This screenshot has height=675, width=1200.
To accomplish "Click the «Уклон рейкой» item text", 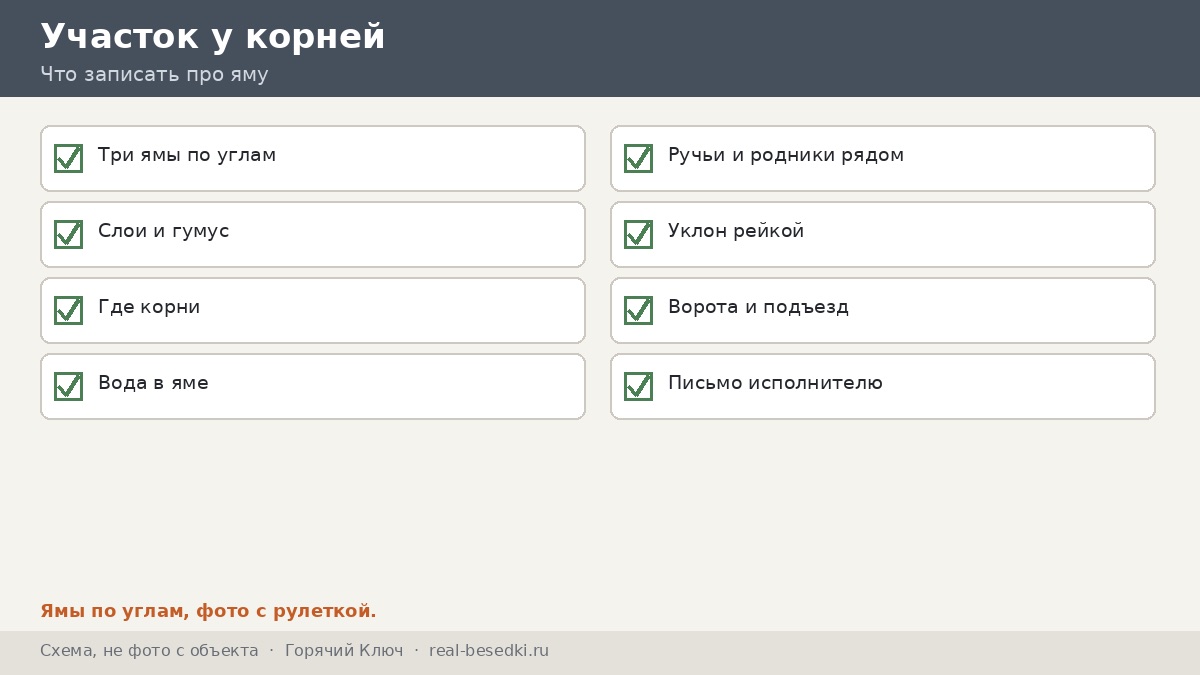I will (x=736, y=231).
